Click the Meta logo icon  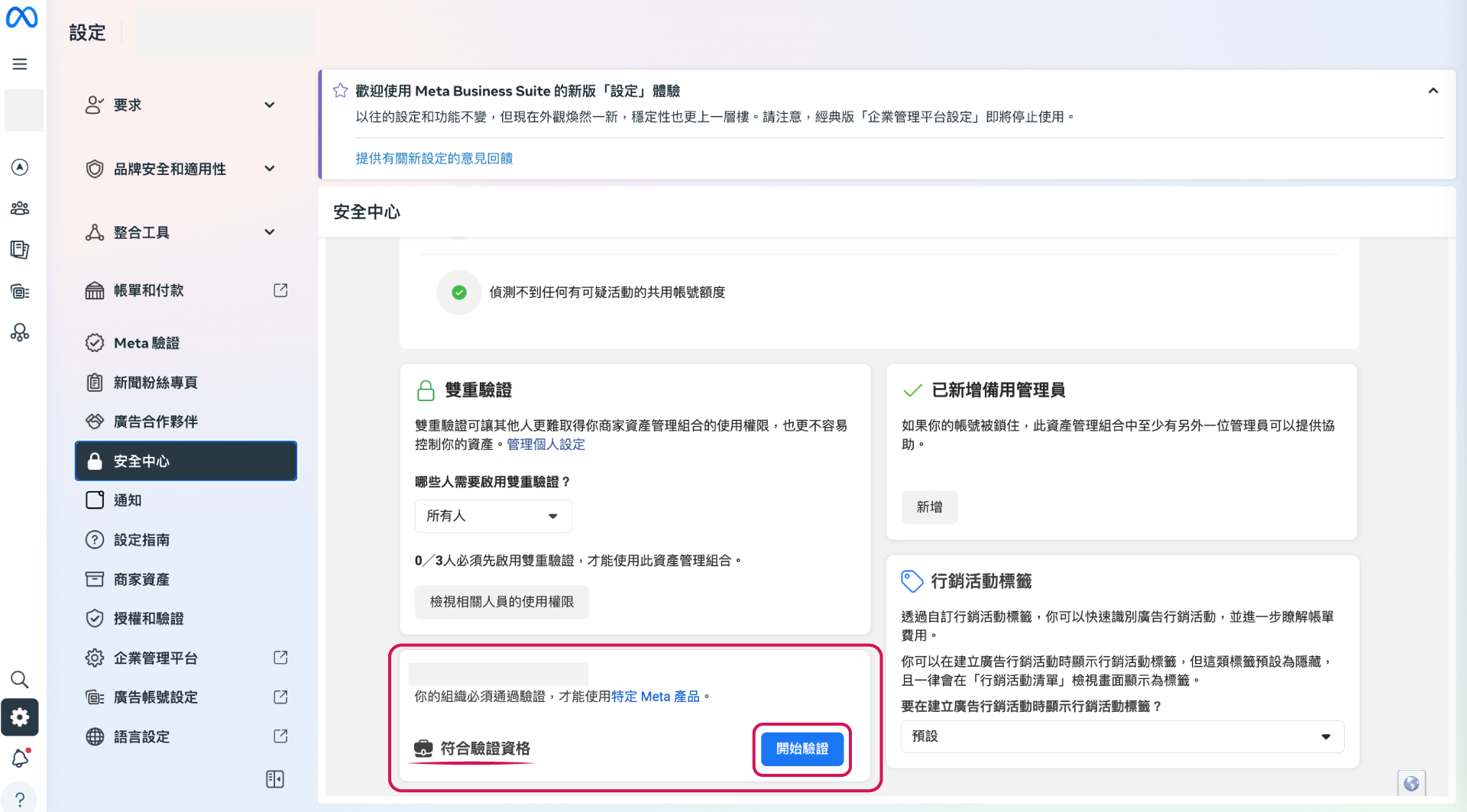(x=21, y=18)
